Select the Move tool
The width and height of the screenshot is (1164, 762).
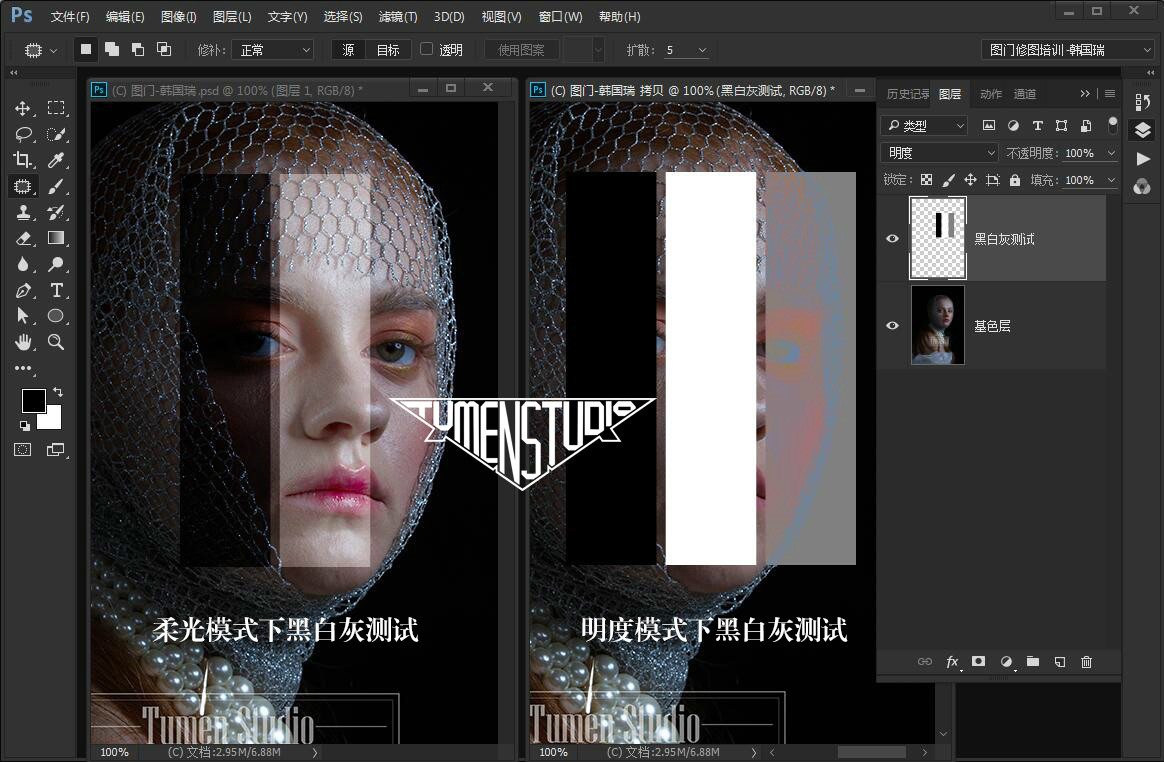point(22,108)
